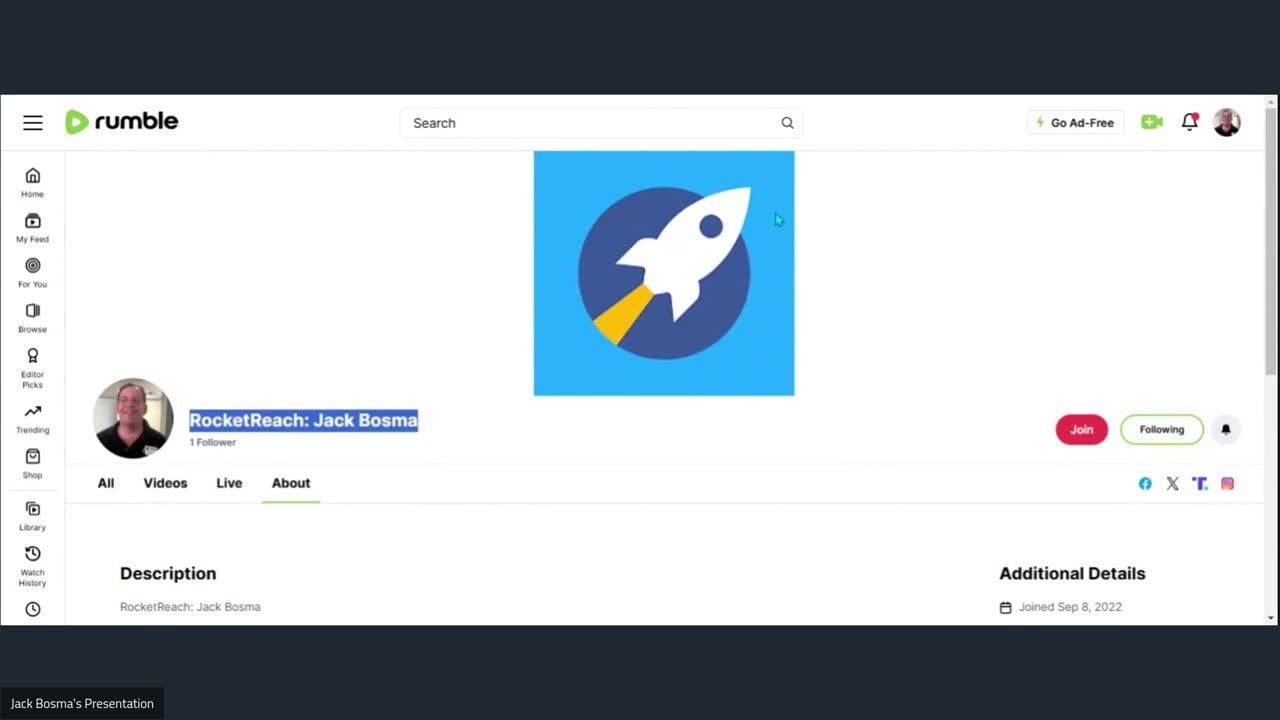Click the Following button
Viewport: 1280px width, 720px height.
1162,430
